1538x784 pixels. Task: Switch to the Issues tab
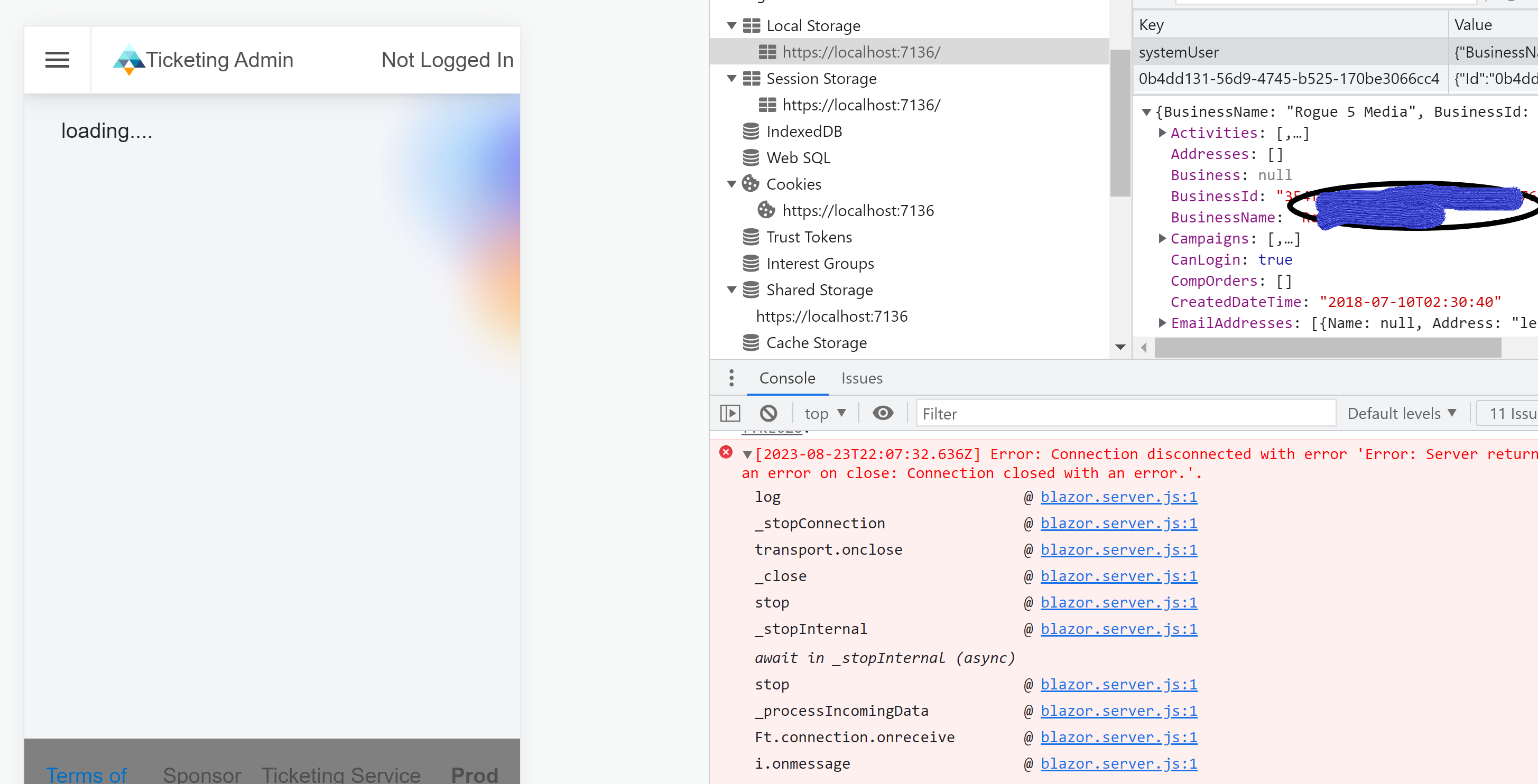(861, 378)
